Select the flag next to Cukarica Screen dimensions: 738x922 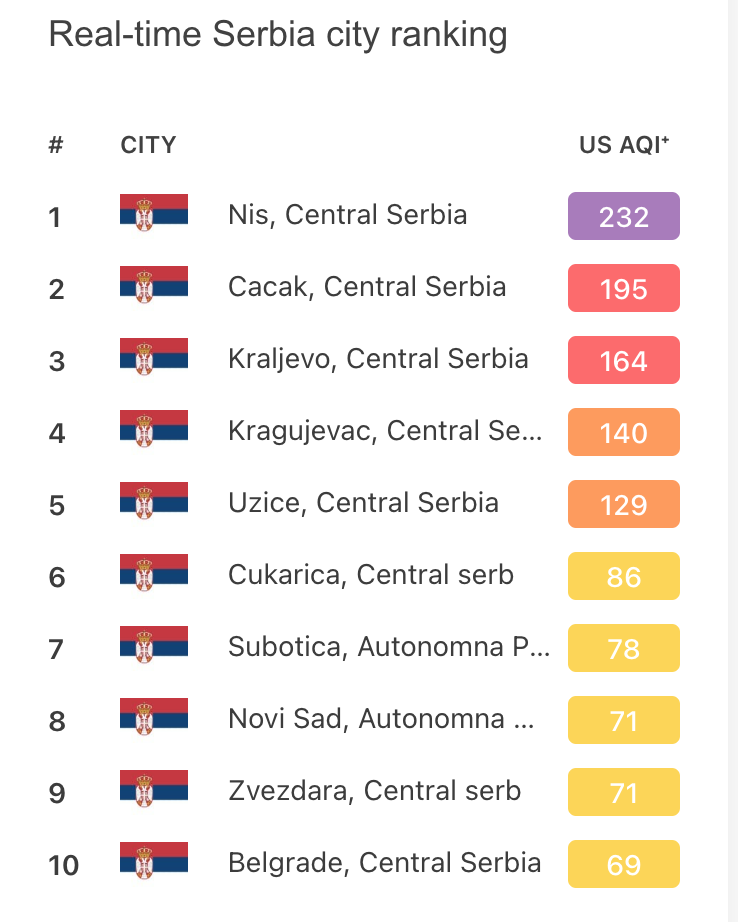(154, 575)
